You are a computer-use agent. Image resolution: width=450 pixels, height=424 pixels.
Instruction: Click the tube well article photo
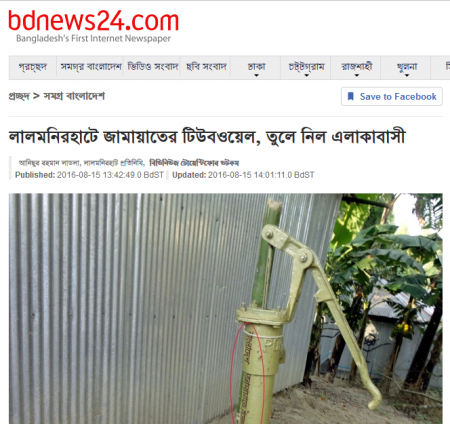[x=226, y=308]
